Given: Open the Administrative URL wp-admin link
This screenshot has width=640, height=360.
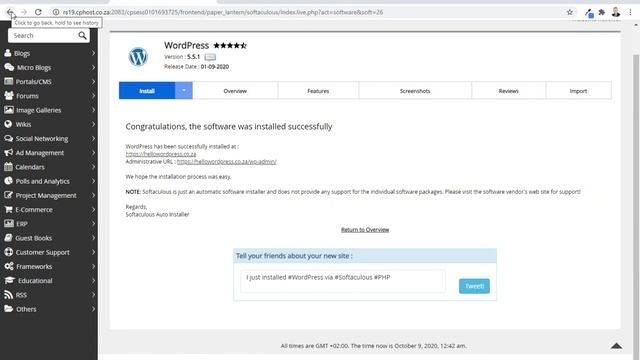Looking at the screenshot, I should tap(227, 162).
